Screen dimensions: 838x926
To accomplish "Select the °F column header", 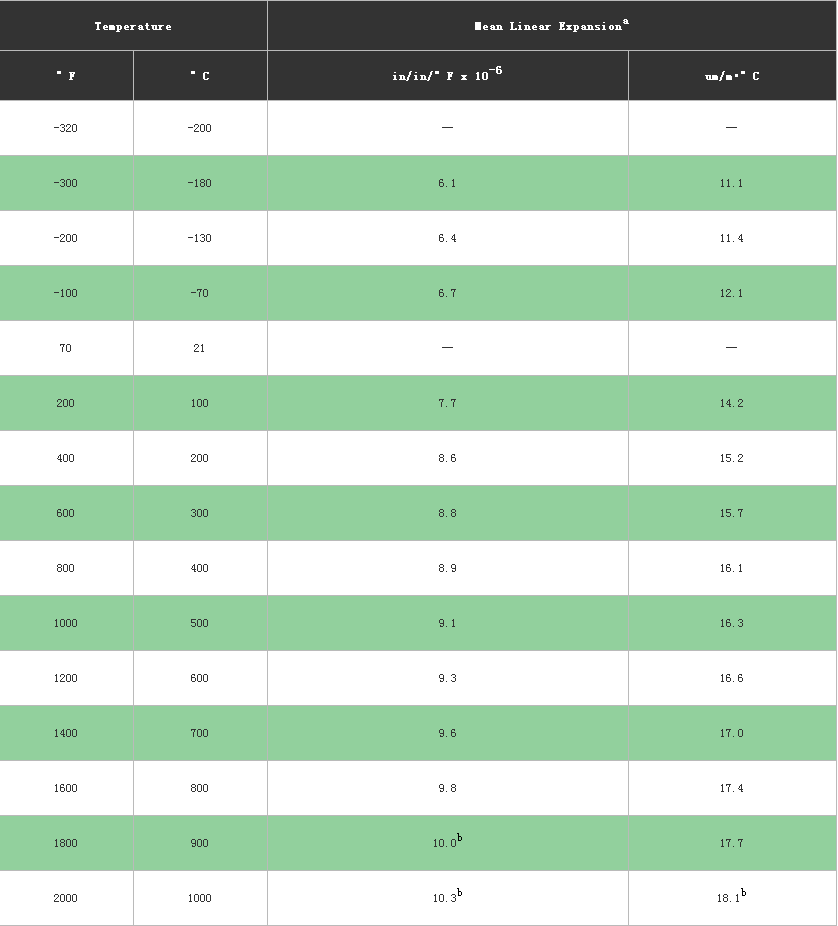I will coord(66,76).
